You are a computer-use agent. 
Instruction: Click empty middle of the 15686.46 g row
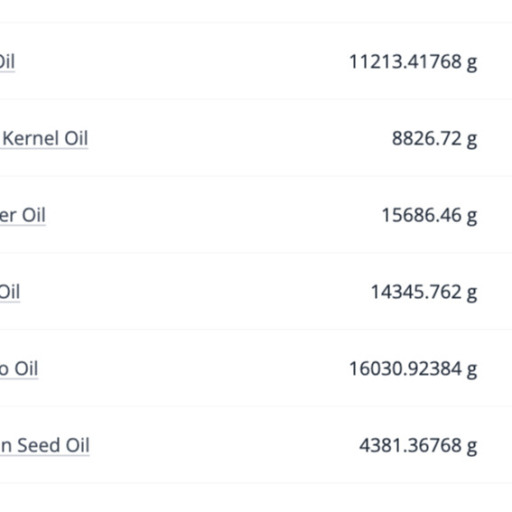pyautogui.click(x=213, y=215)
